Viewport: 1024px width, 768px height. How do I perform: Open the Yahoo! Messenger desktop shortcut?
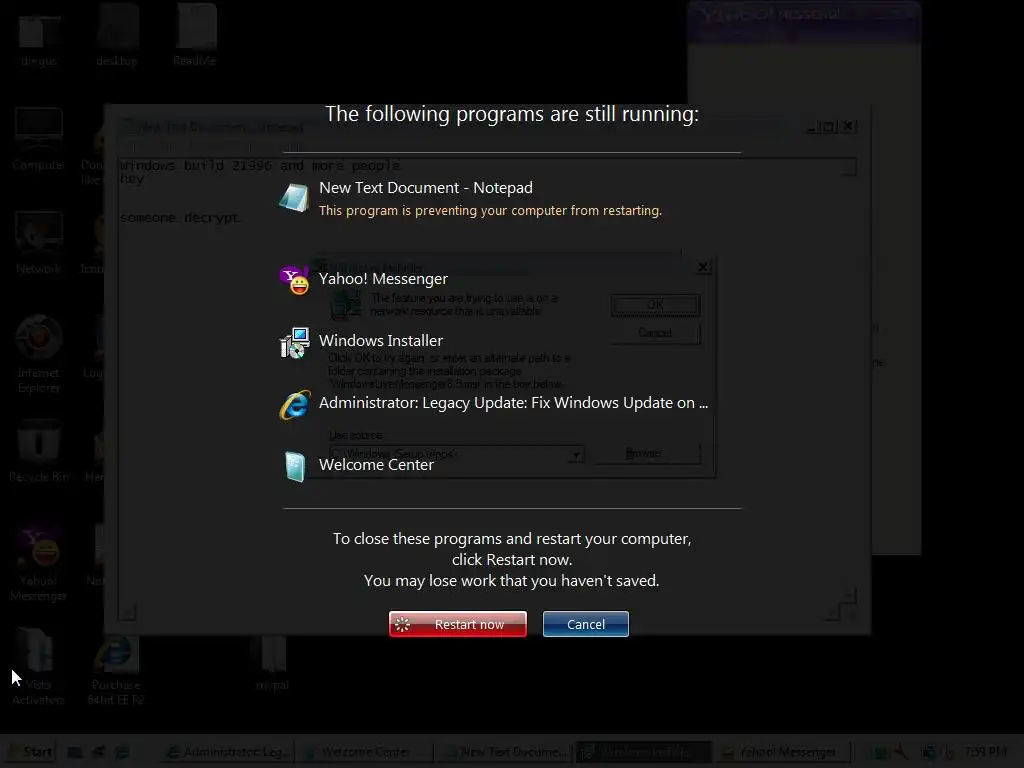[39, 562]
